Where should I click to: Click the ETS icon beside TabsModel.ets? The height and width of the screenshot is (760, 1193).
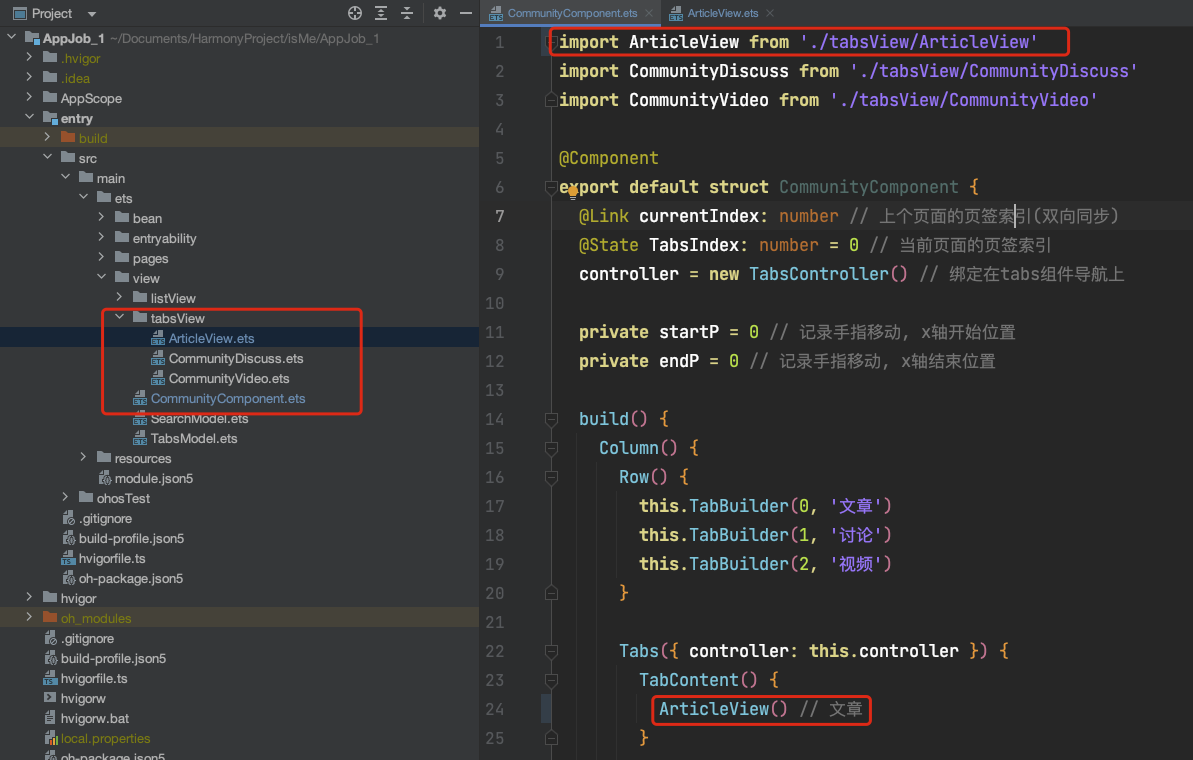pyautogui.click(x=140, y=438)
